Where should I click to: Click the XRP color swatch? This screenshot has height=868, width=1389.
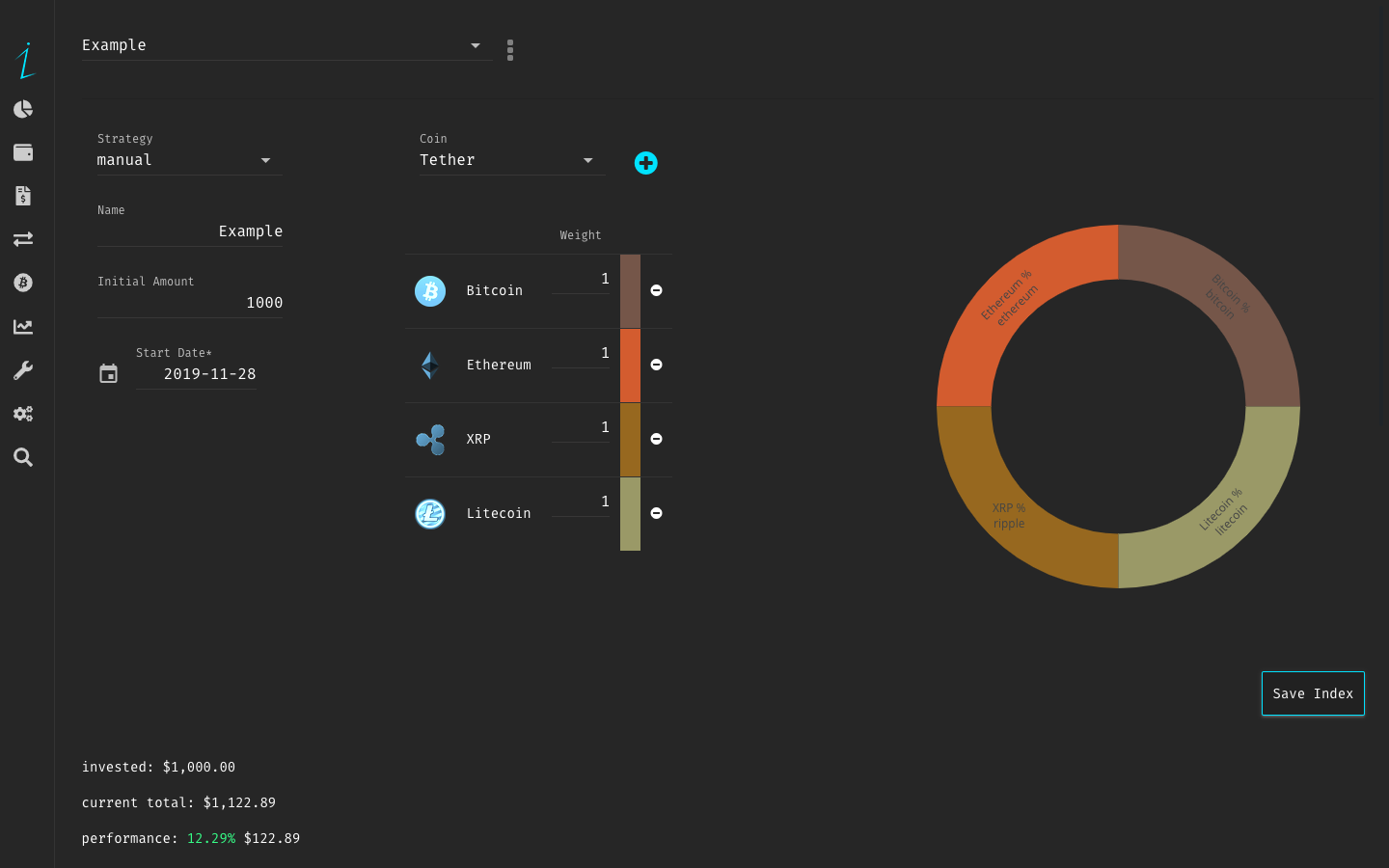[630, 440]
